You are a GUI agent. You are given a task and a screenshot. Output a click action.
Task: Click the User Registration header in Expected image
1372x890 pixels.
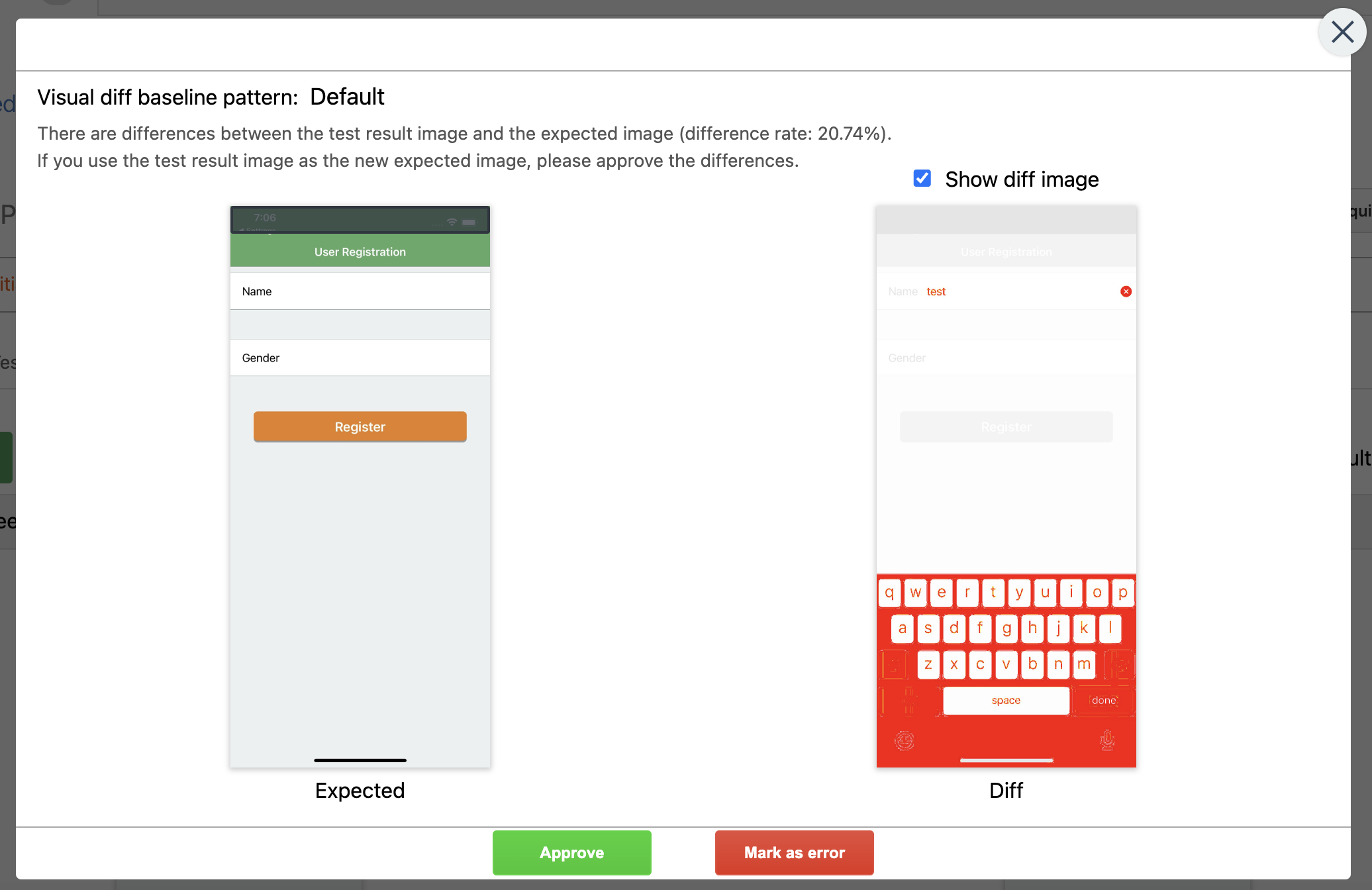[x=360, y=252]
